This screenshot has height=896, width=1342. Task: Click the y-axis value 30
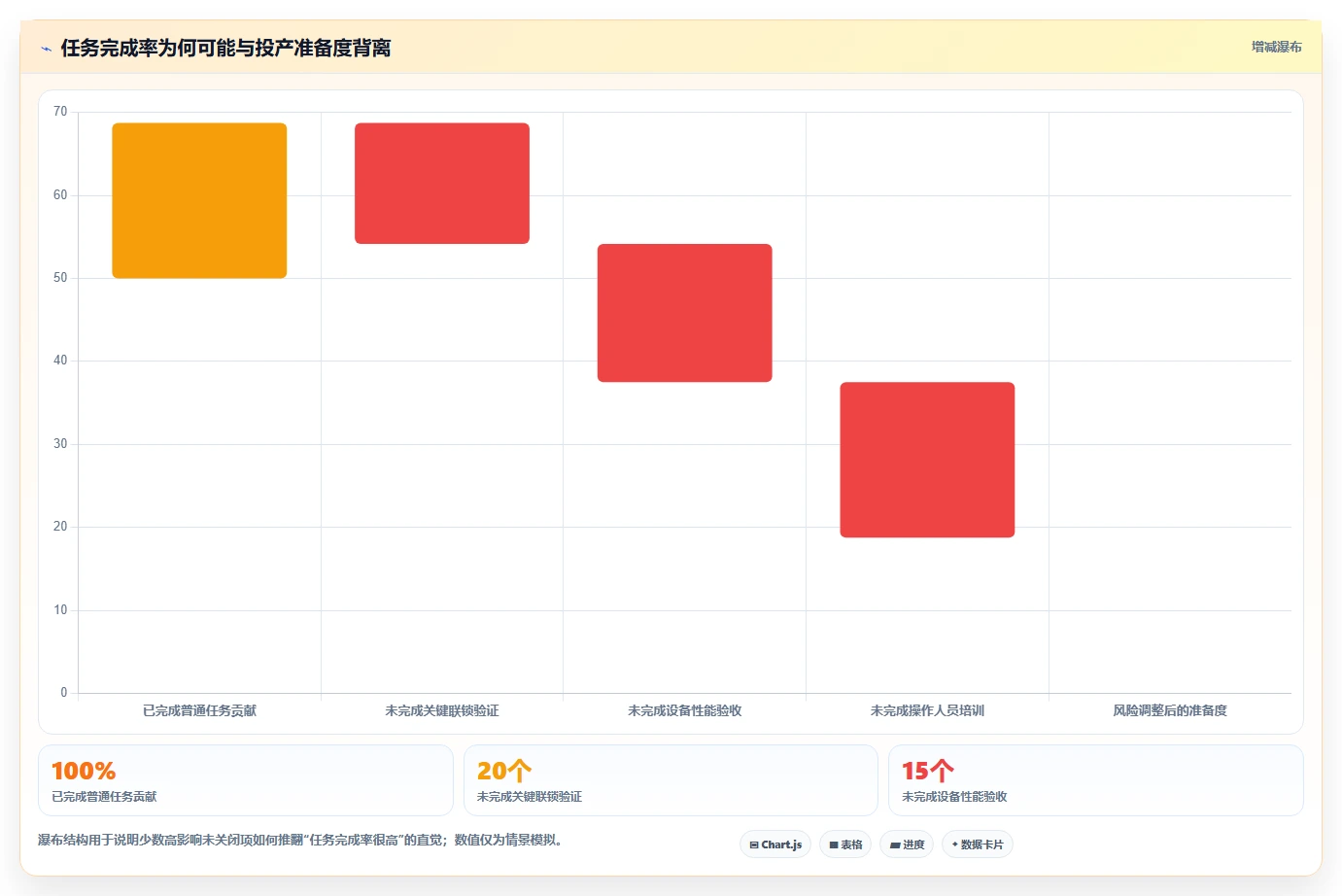[x=60, y=444]
